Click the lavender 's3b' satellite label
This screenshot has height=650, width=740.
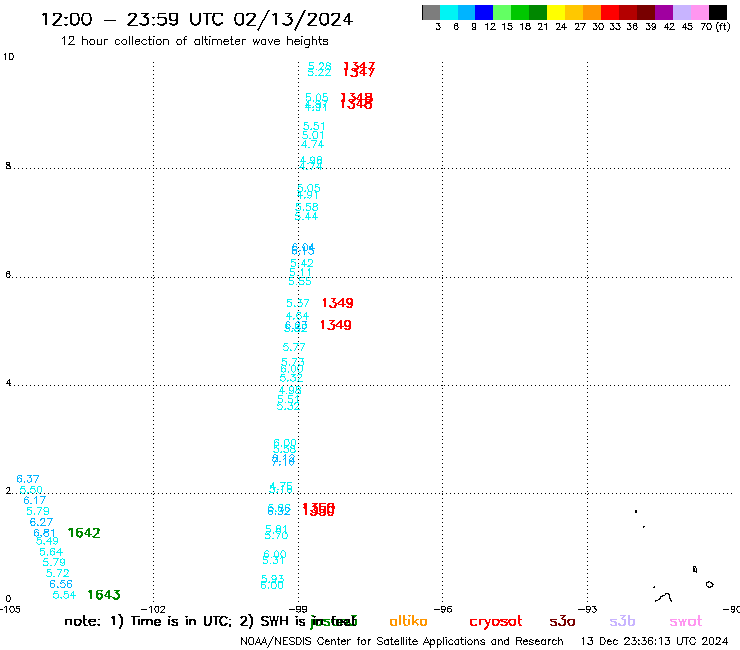622,621
